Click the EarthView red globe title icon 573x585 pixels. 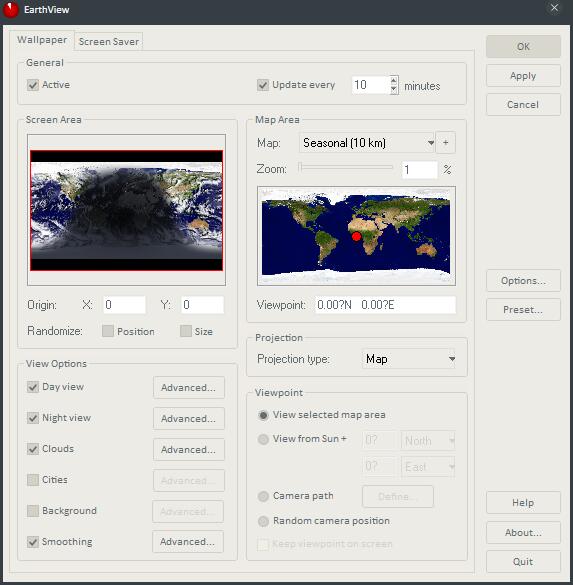coord(10,10)
